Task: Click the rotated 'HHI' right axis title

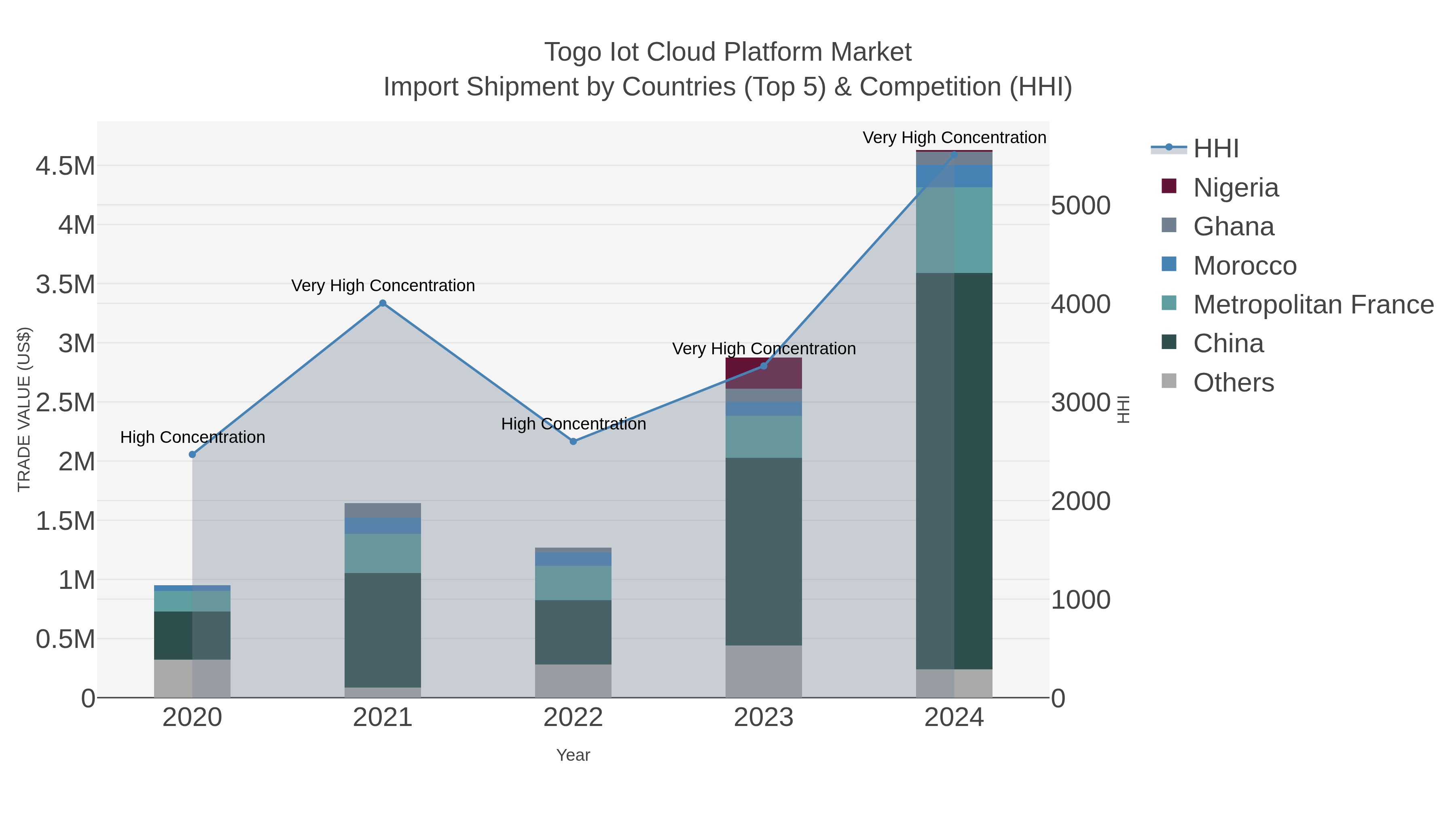Action: click(1124, 409)
